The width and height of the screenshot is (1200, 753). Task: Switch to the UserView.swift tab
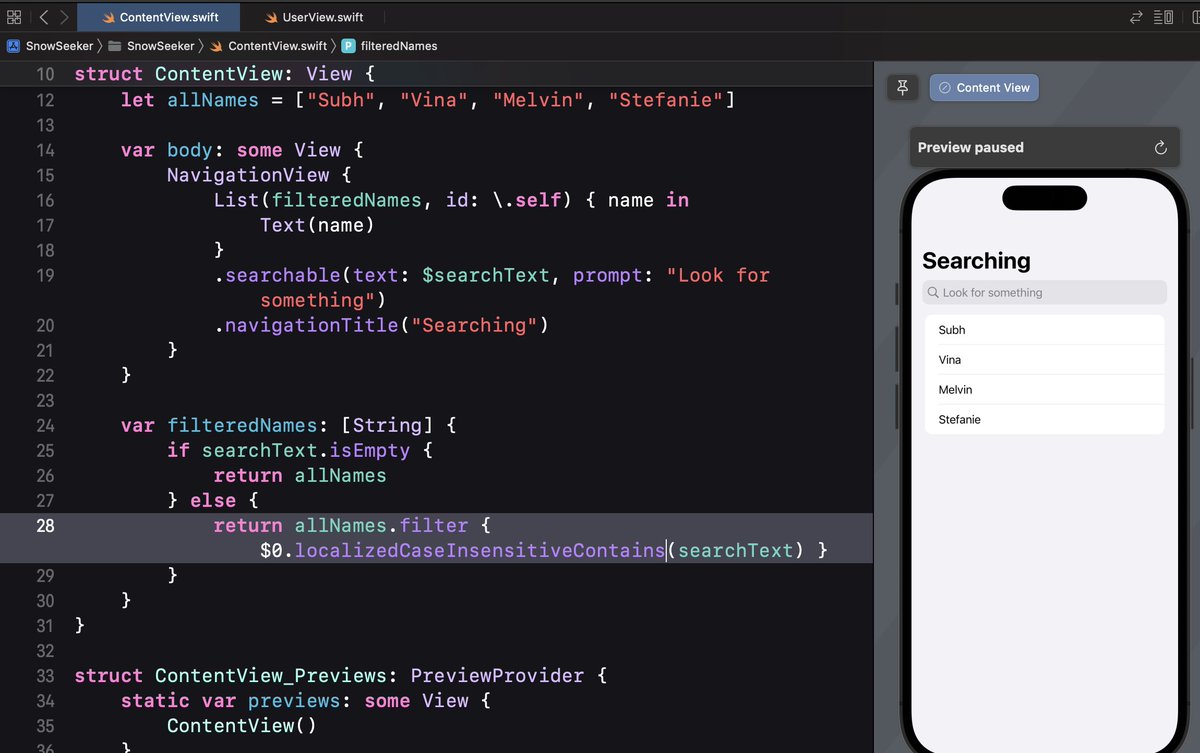315,17
